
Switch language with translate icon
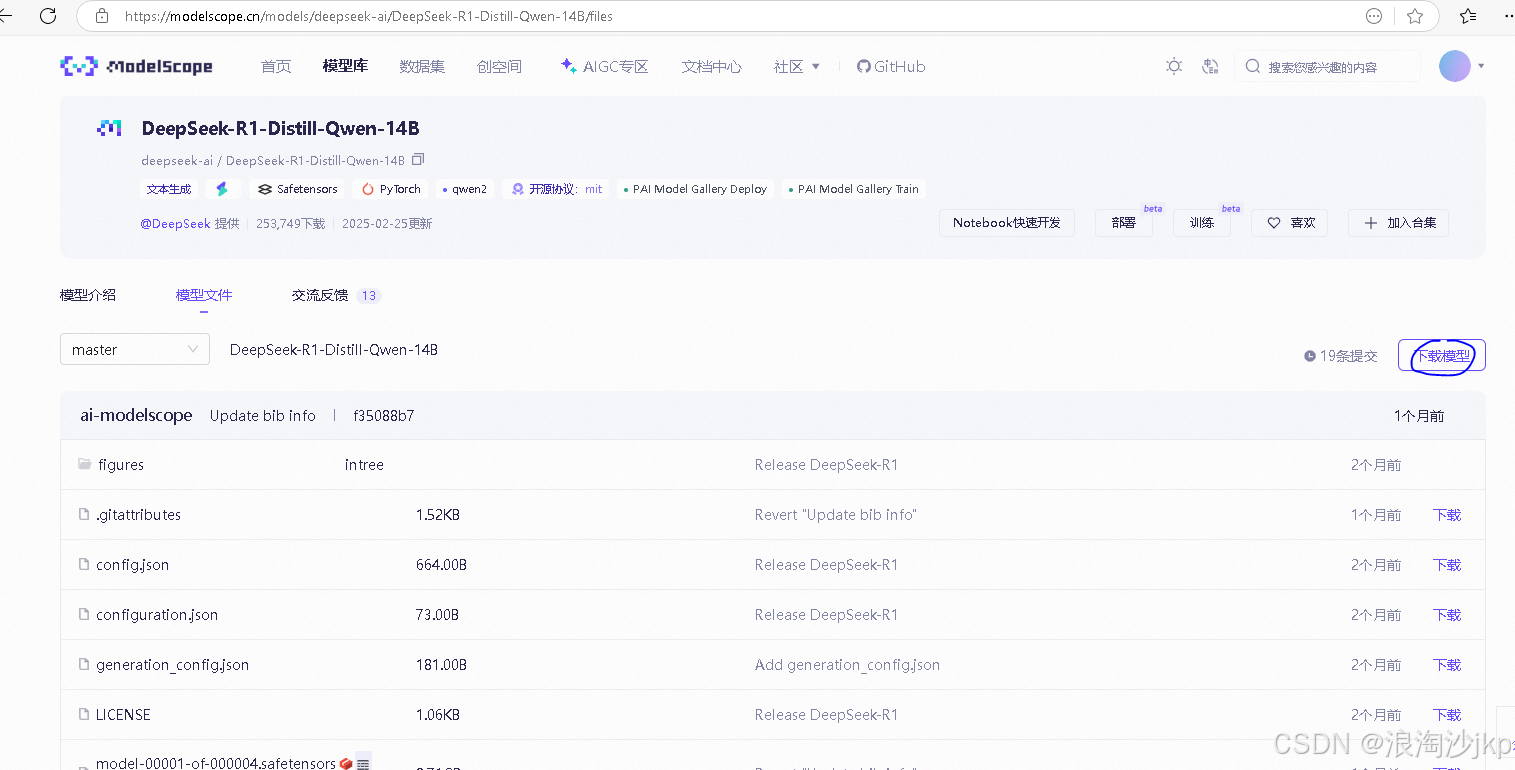pyautogui.click(x=1210, y=66)
